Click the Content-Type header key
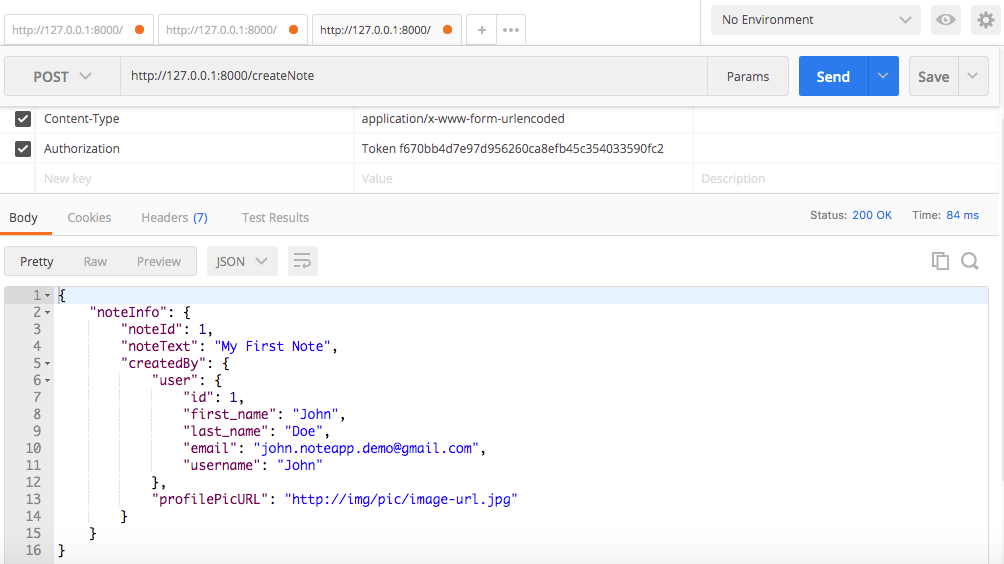This screenshot has width=1004, height=564. tap(81, 118)
